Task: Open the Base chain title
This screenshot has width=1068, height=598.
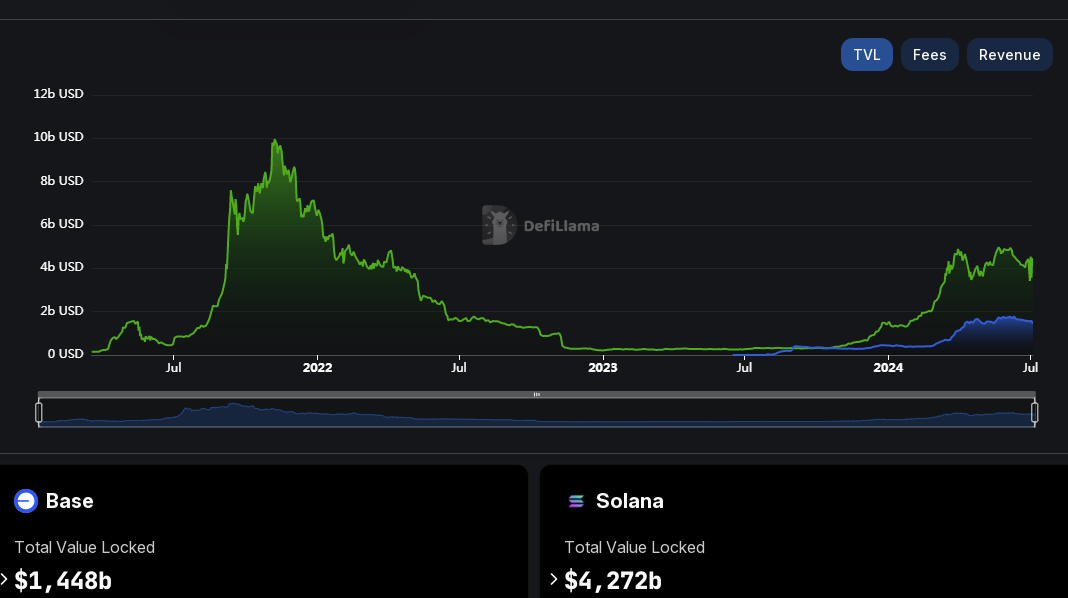Action: (69, 501)
